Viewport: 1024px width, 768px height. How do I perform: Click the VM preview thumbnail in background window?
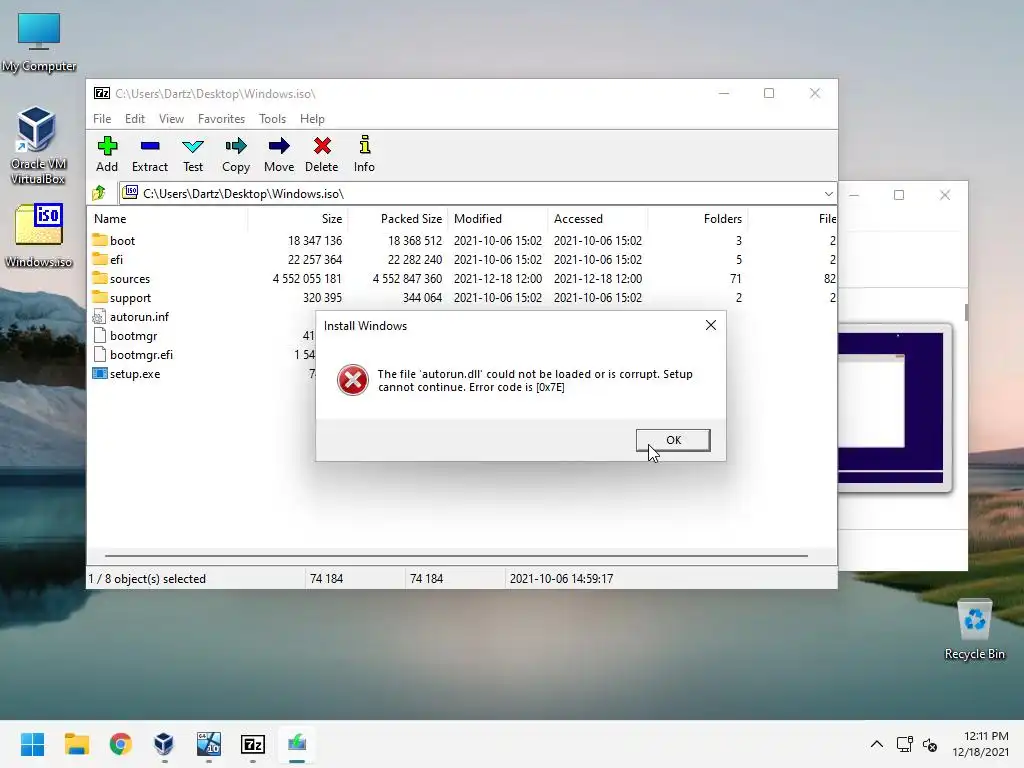click(894, 408)
